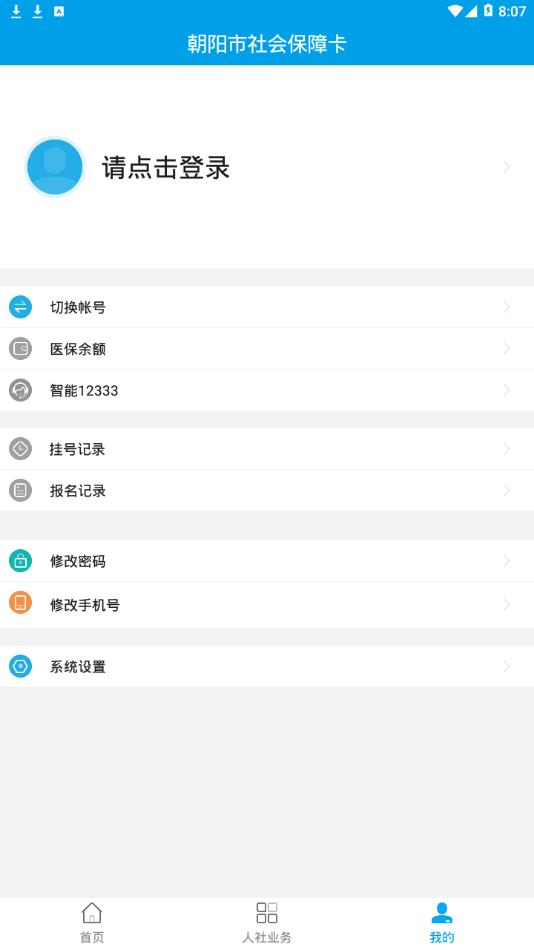Open the 报名记录 entry

[267, 490]
